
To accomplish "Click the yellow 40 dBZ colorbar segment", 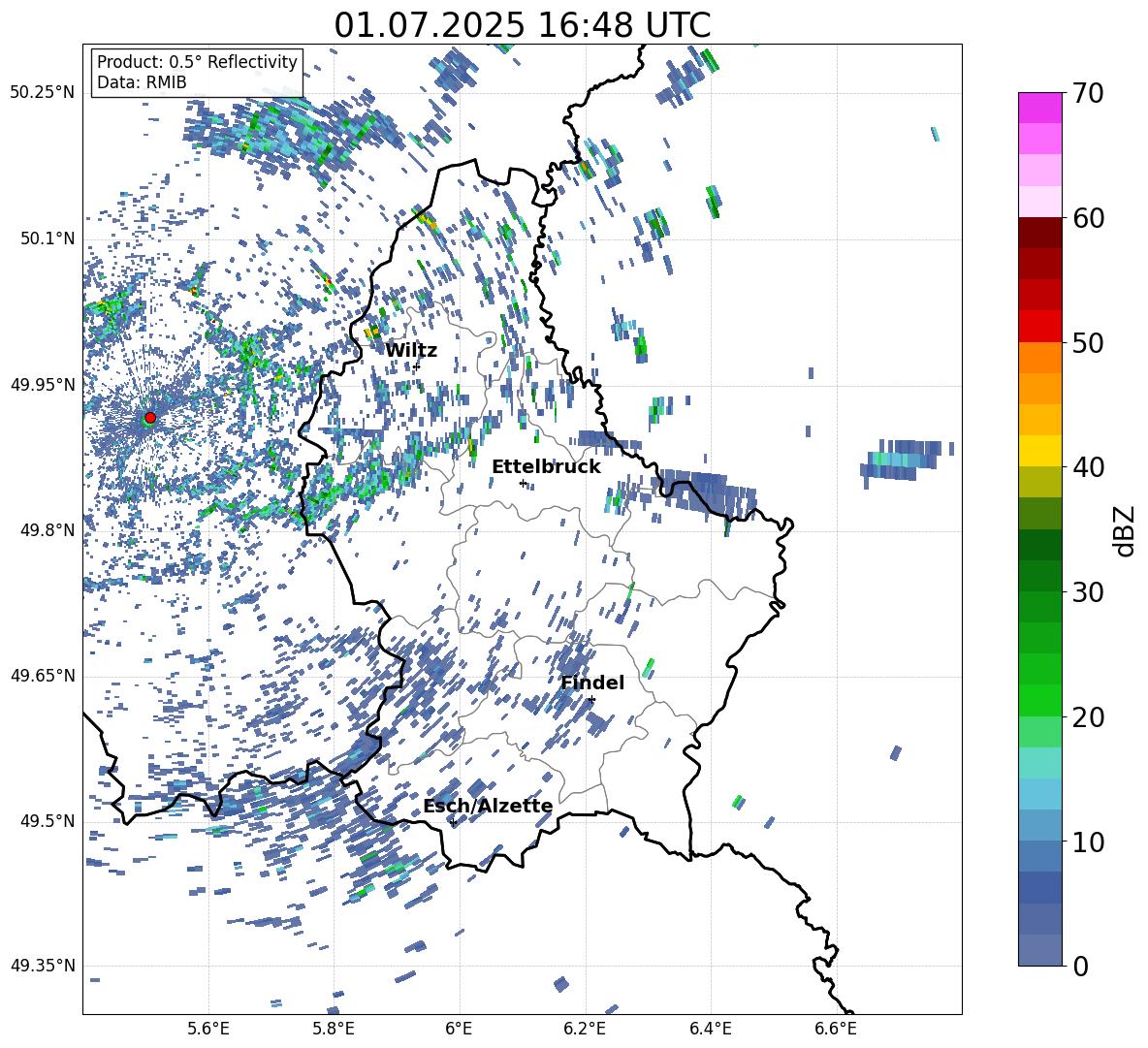I will click(x=1039, y=451).
